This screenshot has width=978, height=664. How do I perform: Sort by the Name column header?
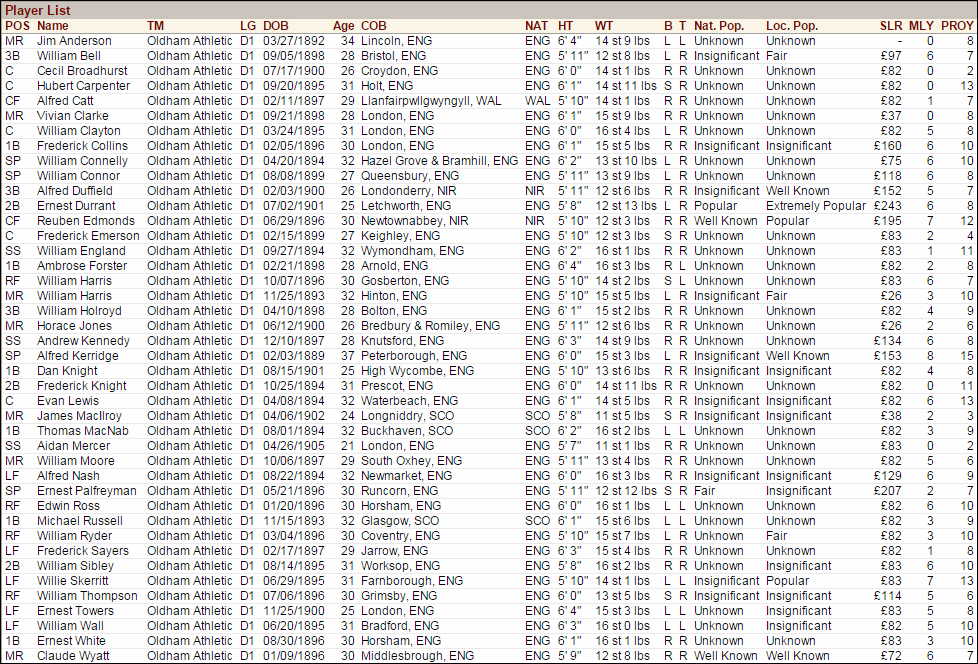[52, 26]
